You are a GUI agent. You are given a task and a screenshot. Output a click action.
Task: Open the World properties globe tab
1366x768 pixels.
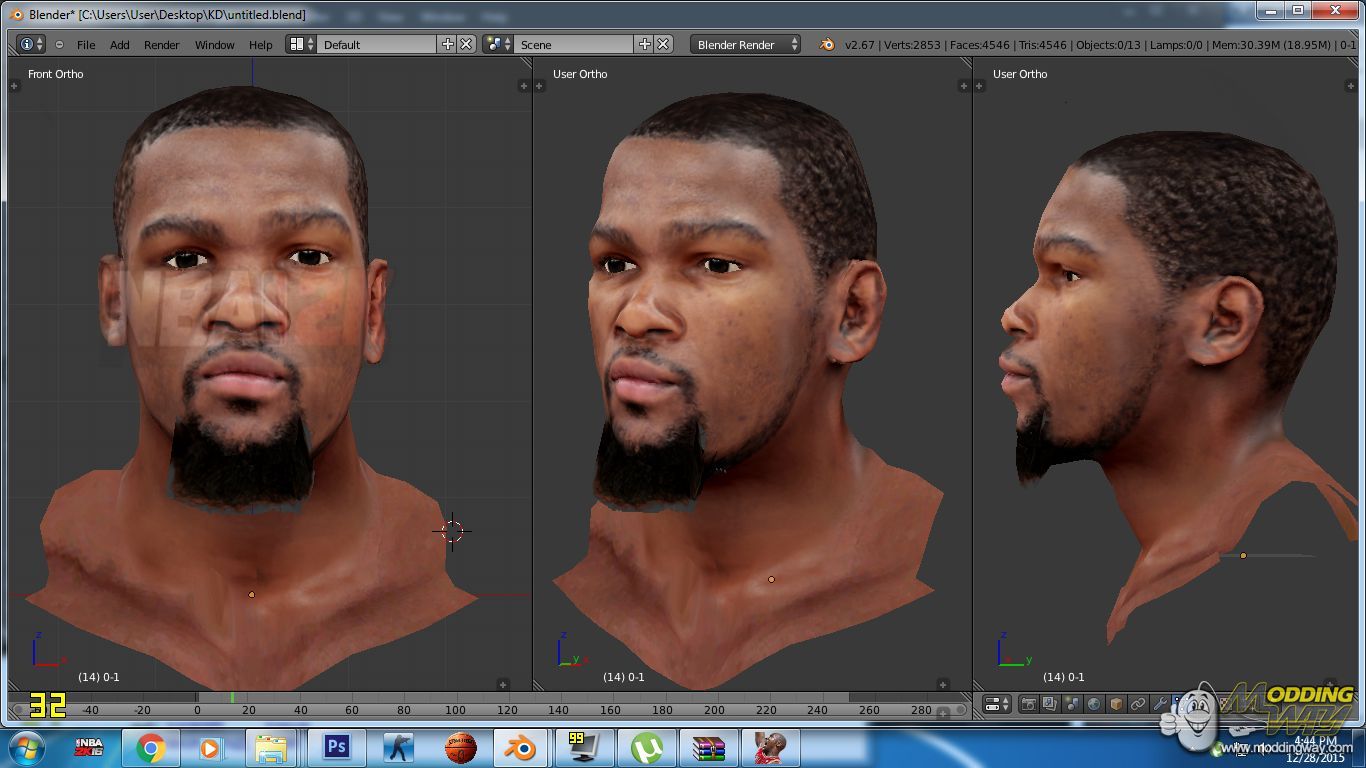click(1094, 704)
